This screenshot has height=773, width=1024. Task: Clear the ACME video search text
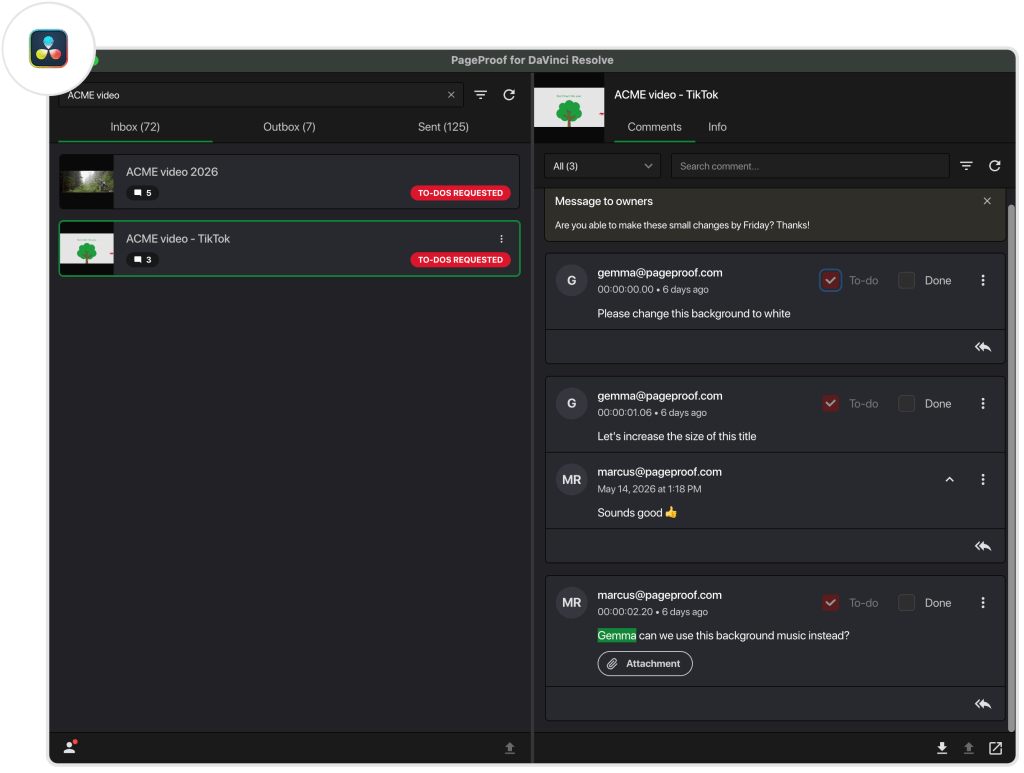click(451, 95)
